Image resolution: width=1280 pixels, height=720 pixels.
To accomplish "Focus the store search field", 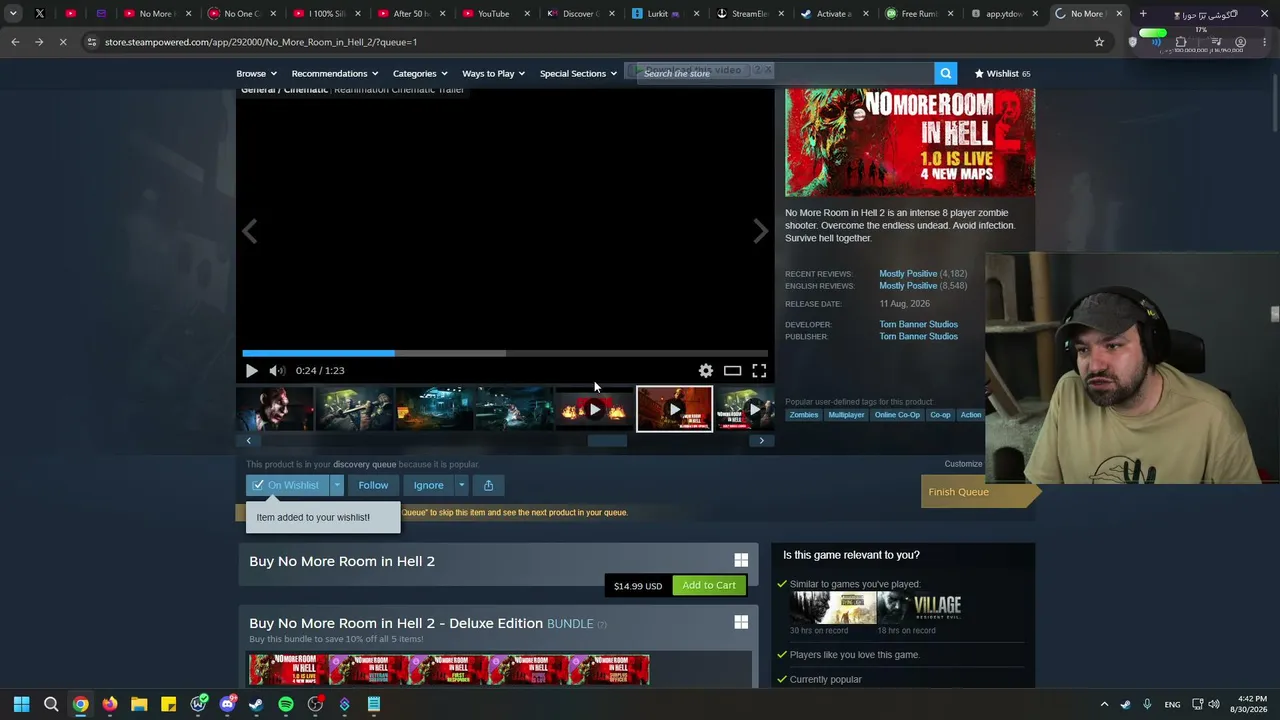I will (785, 73).
